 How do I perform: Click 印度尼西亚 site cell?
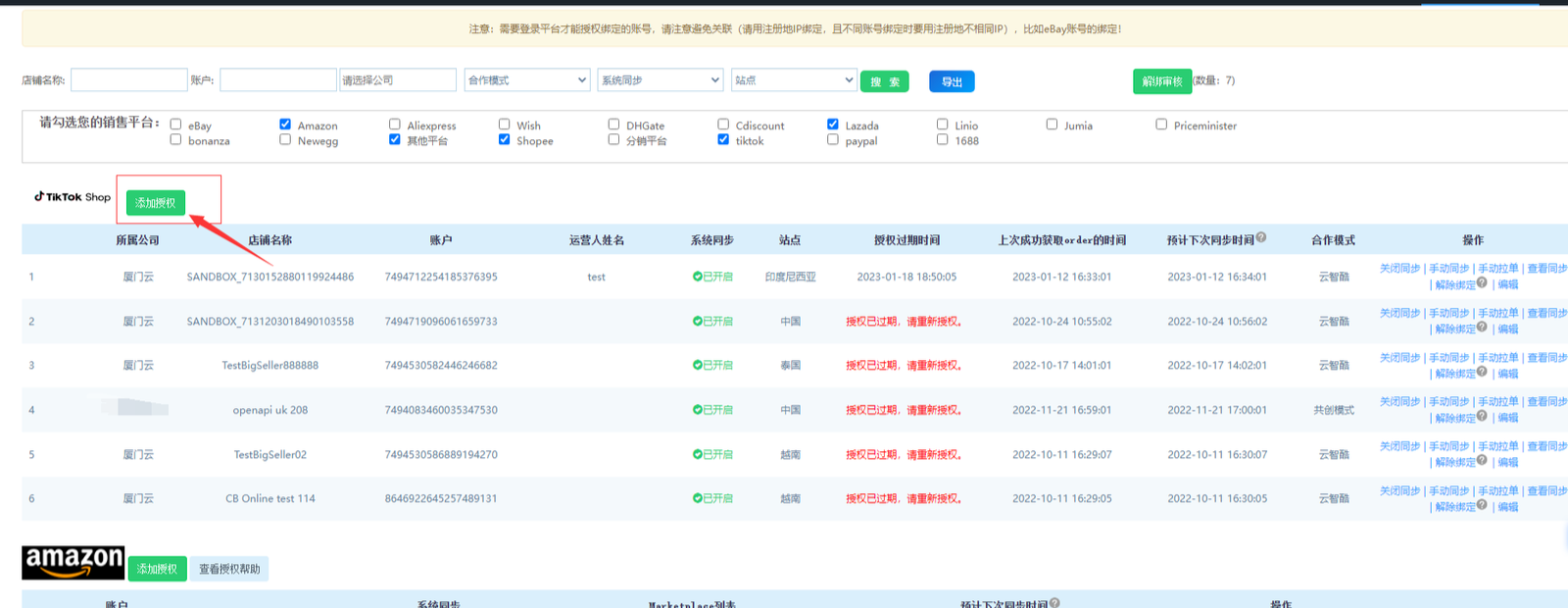pyautogui.click(x=790, y=277)
